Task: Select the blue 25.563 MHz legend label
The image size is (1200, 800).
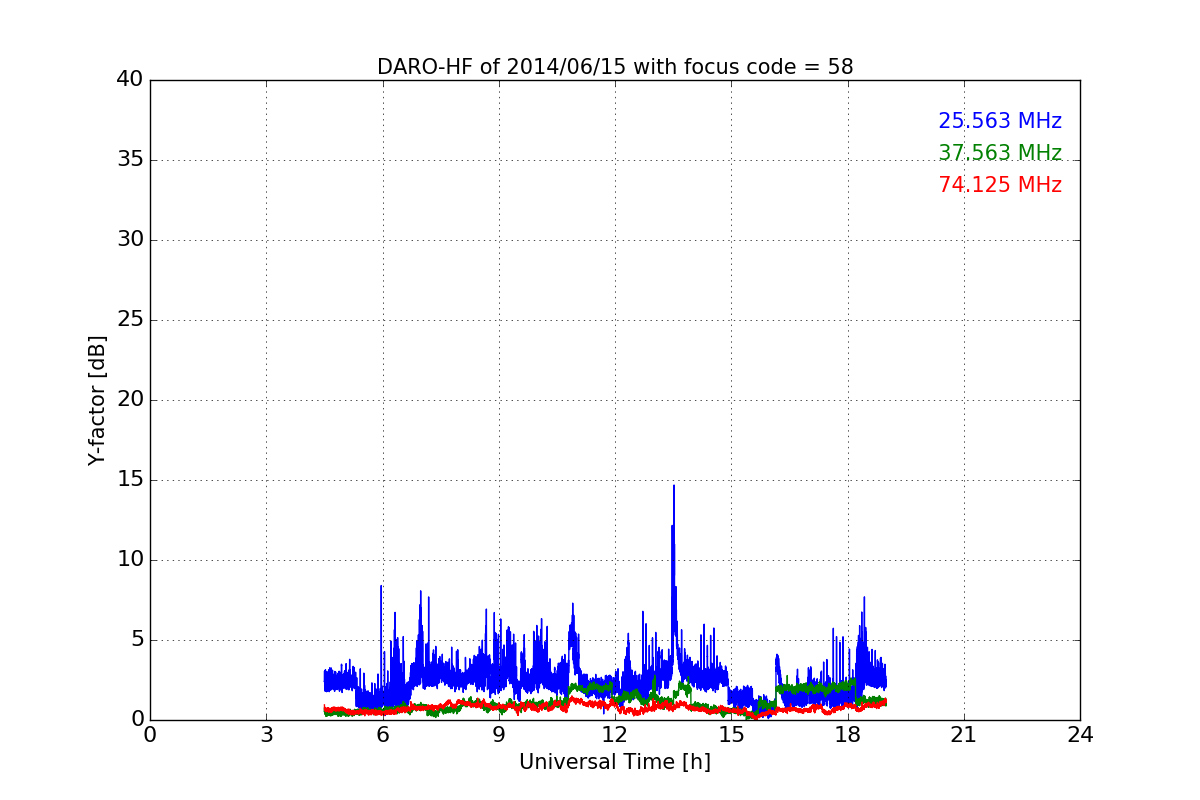Action: tap(1000, 121)
